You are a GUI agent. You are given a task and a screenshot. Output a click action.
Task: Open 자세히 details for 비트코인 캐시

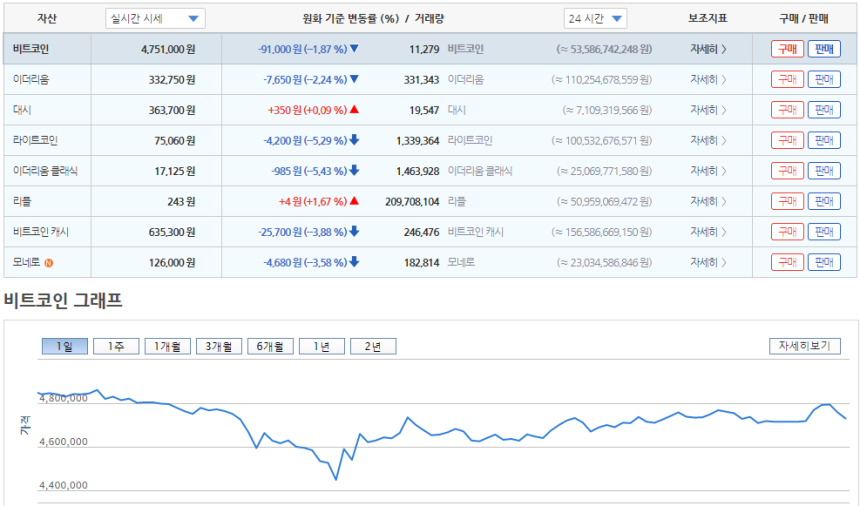[x=708, y=232]
